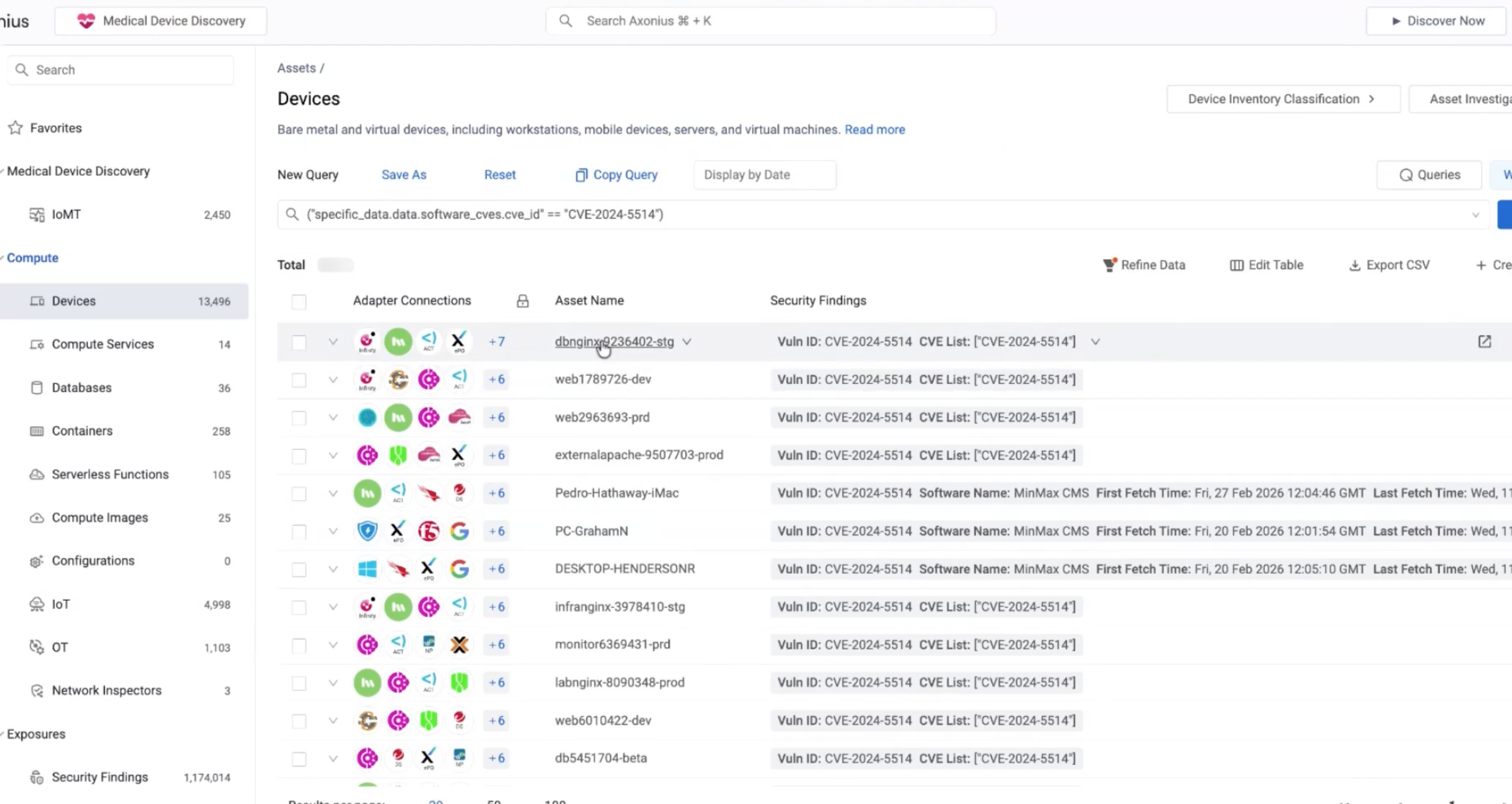Open Serverless Functions cloud icon
The image size is (1512, 804).
coord(37,474)
